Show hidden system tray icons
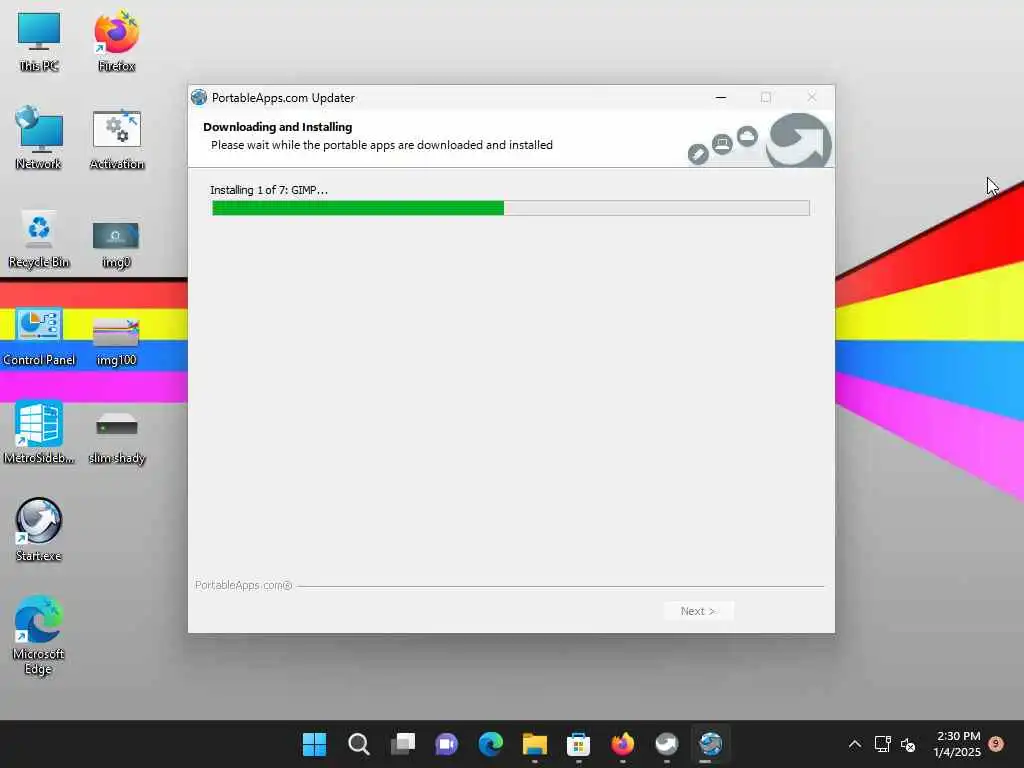The image size is (1024, 768). click(x=855, y=744)
